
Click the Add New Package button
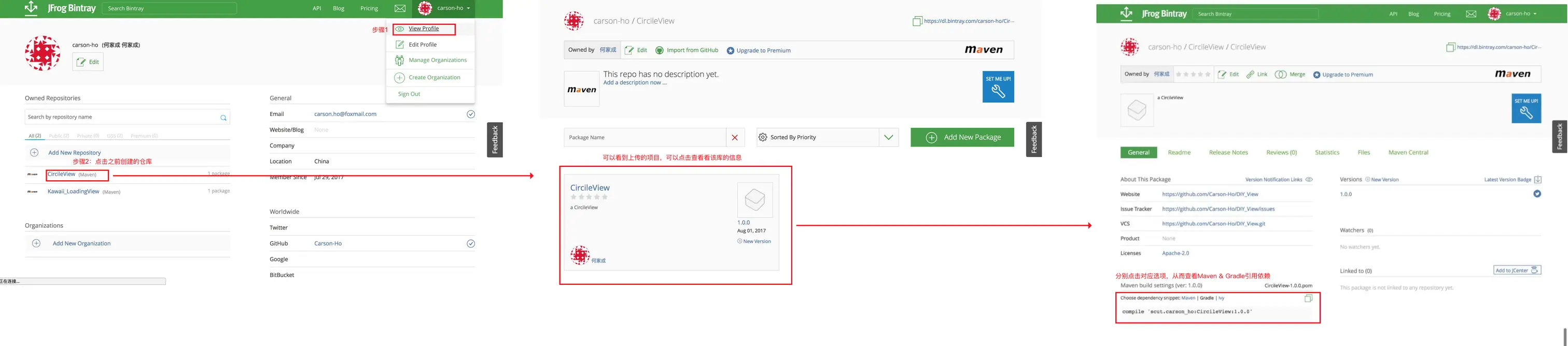point(962,137)
